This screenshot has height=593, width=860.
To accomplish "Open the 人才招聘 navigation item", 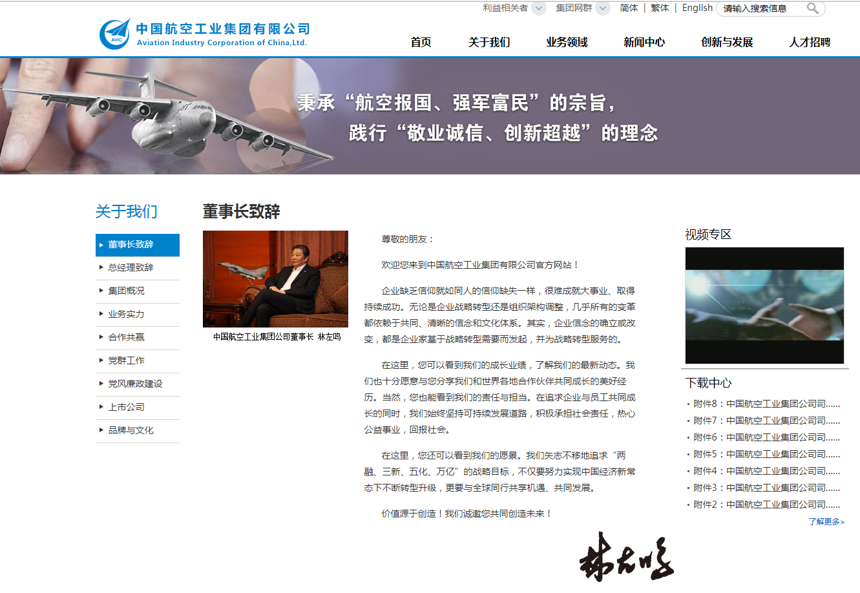I will click(x=810, y=42).
